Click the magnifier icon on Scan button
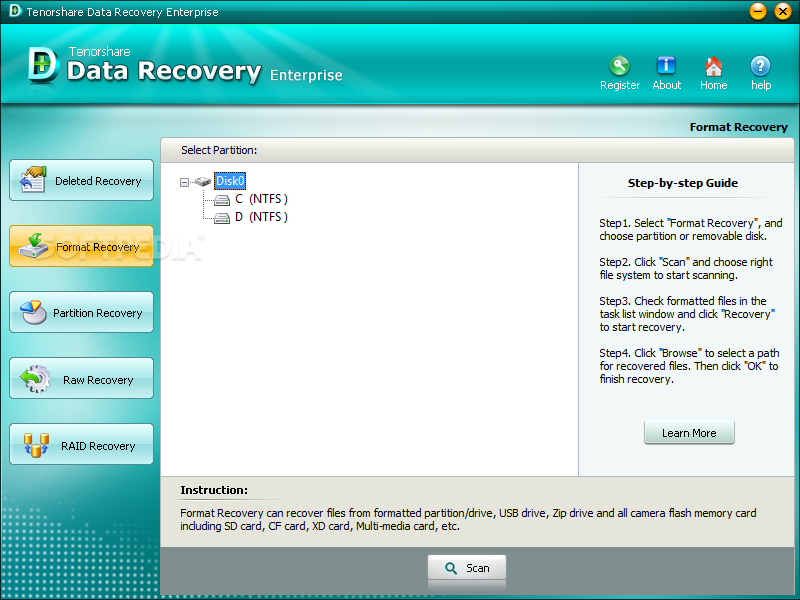The width and height of the screenshot is (800, 600). pyautogui.click(x=451, y=568)
